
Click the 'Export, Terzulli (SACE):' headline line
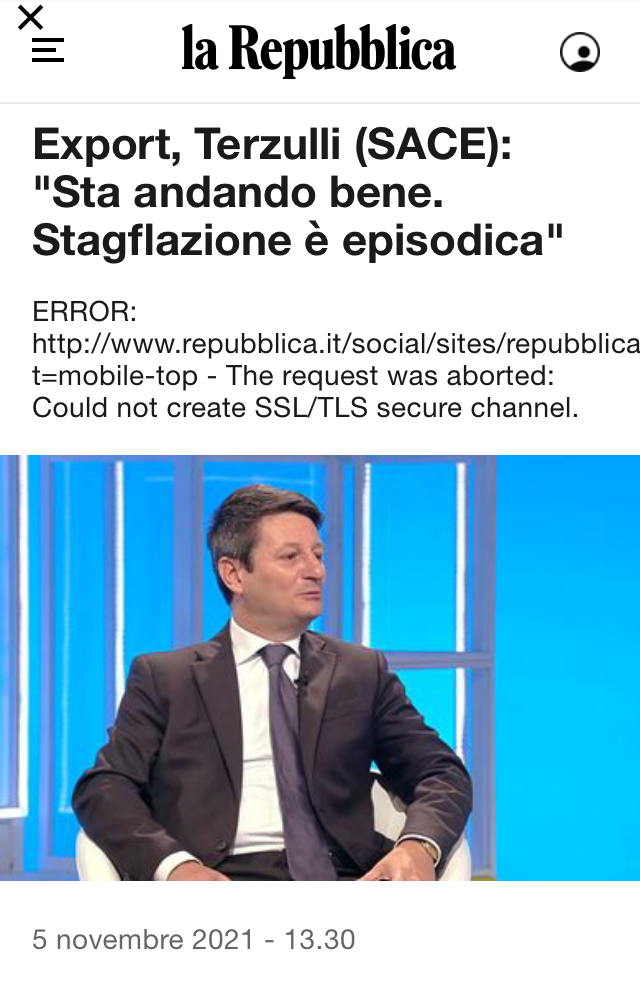tap(272, 144)
